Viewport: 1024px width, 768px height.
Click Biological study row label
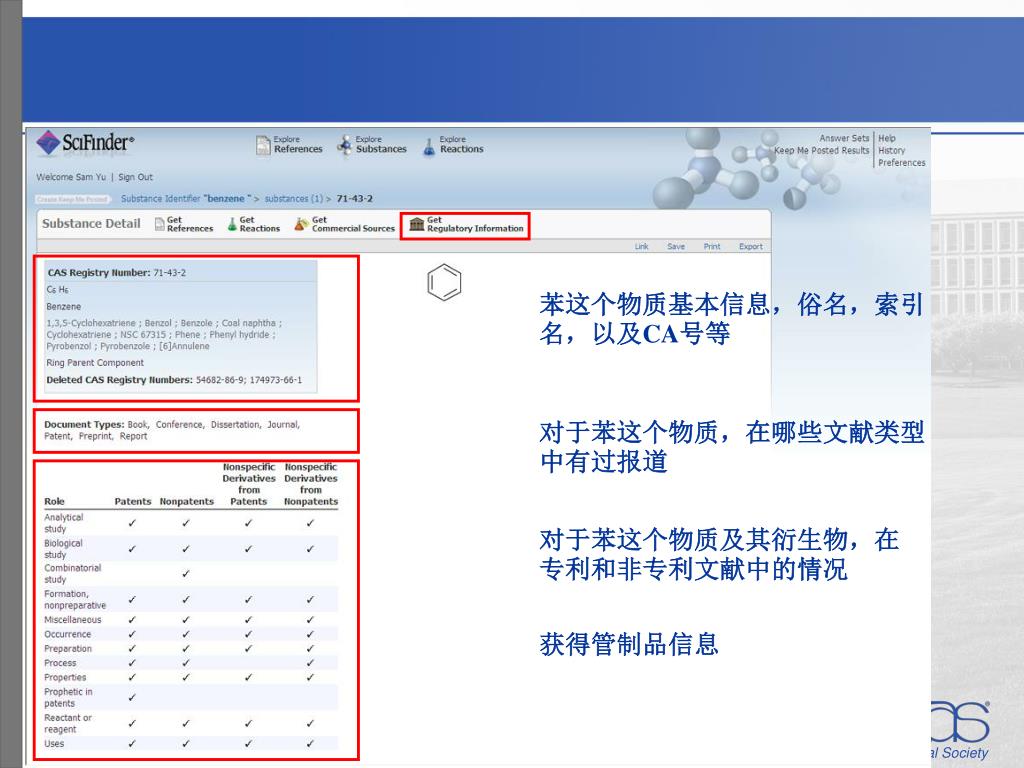point(63,549)
